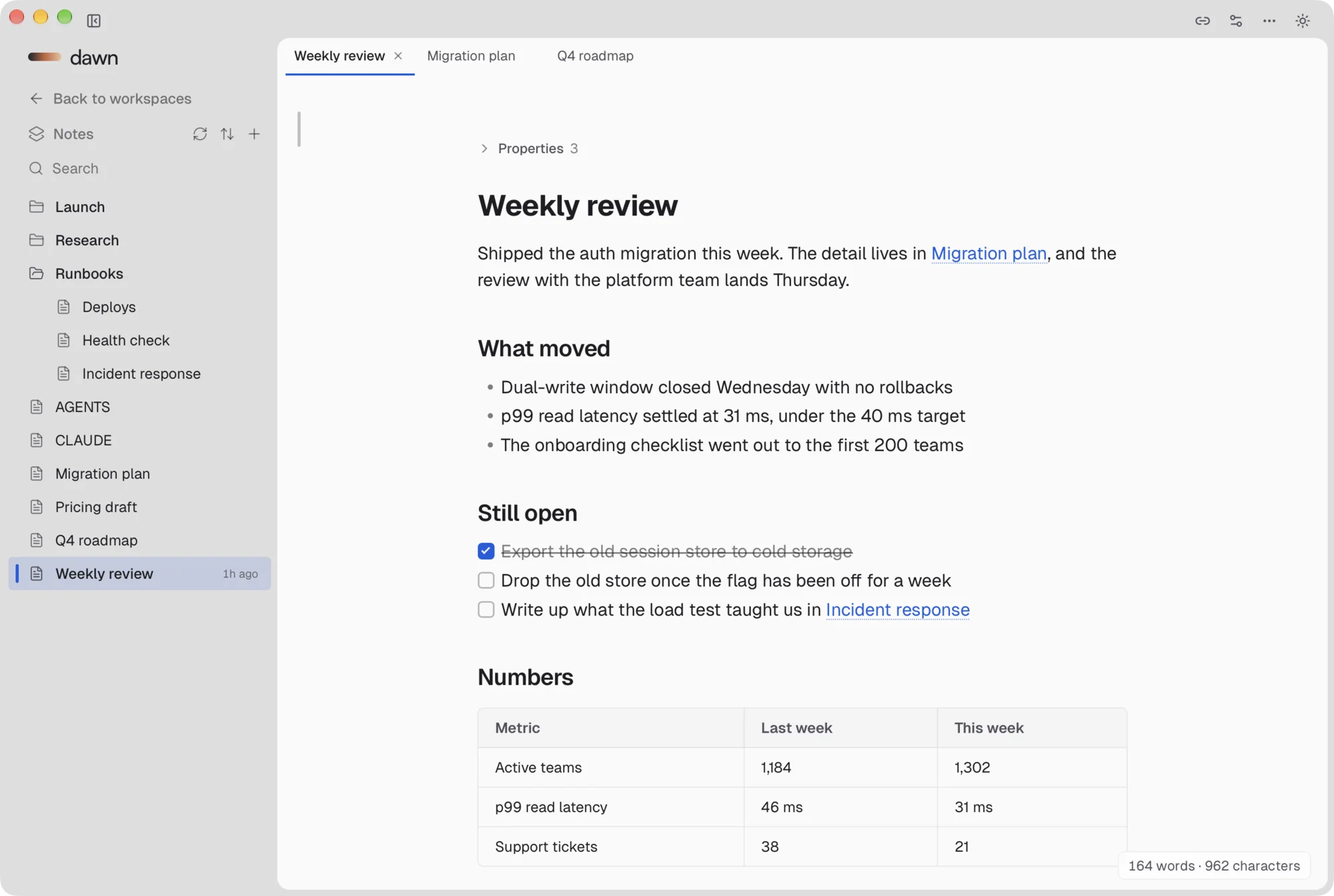Toggle the sidebar panel icon
Image resolution: width=1334 pixels, height=896 pixels.
pyautogui.click(x=93, y=21)
